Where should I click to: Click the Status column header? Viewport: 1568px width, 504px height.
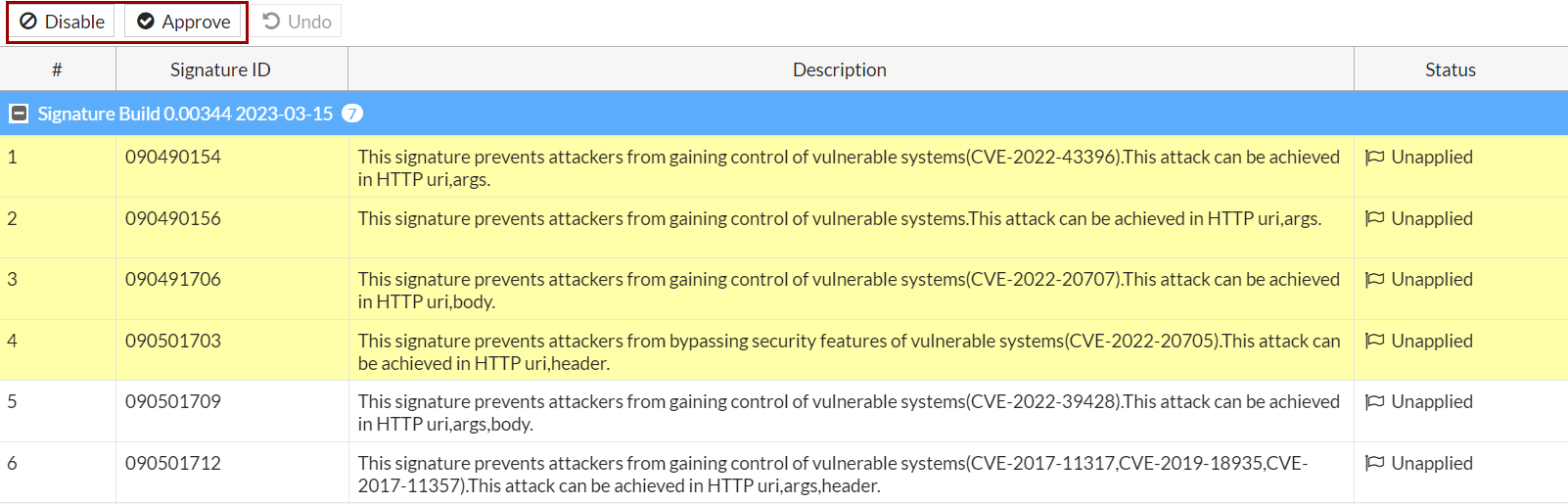click(x=1450, y=69)
